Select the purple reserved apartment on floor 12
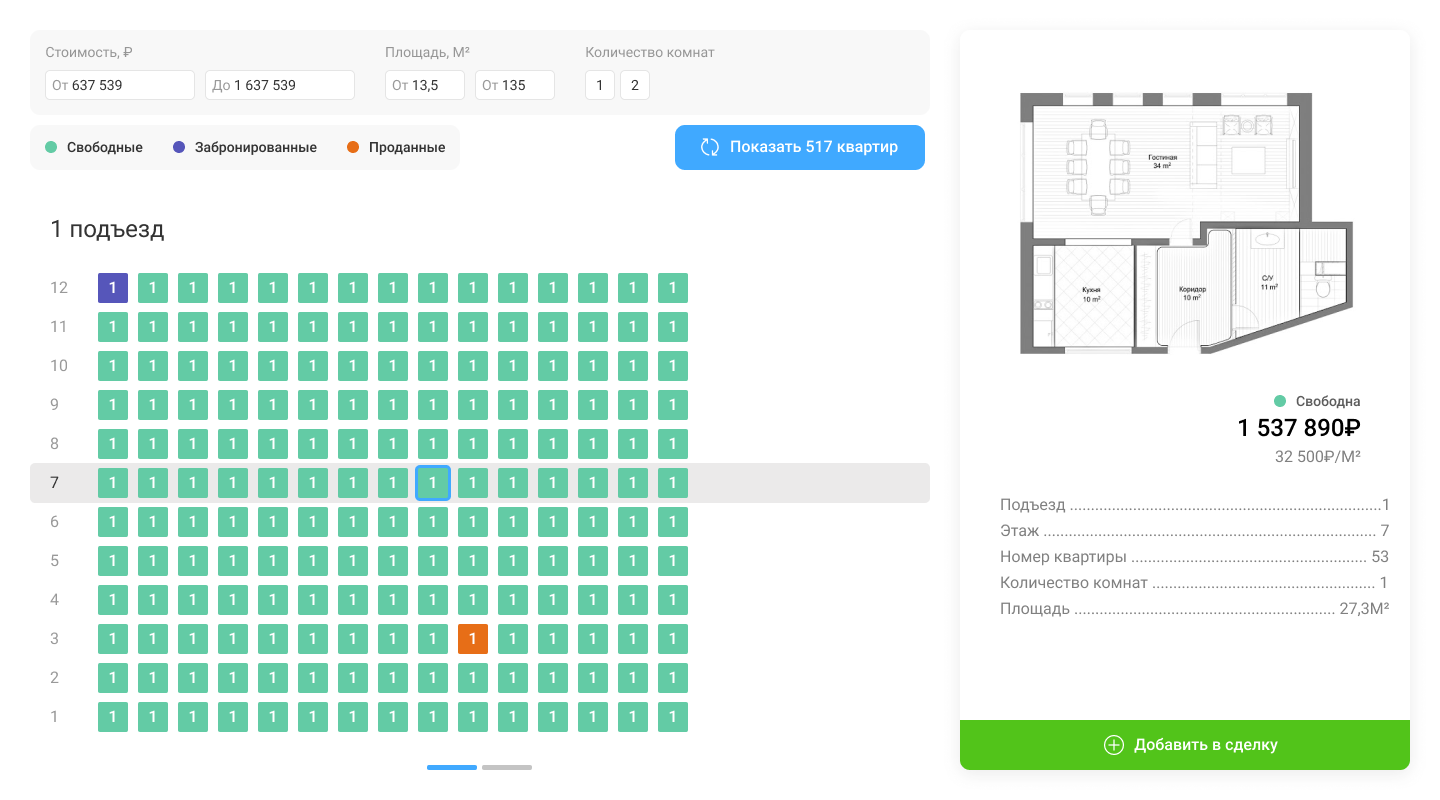 pos(113,288)
